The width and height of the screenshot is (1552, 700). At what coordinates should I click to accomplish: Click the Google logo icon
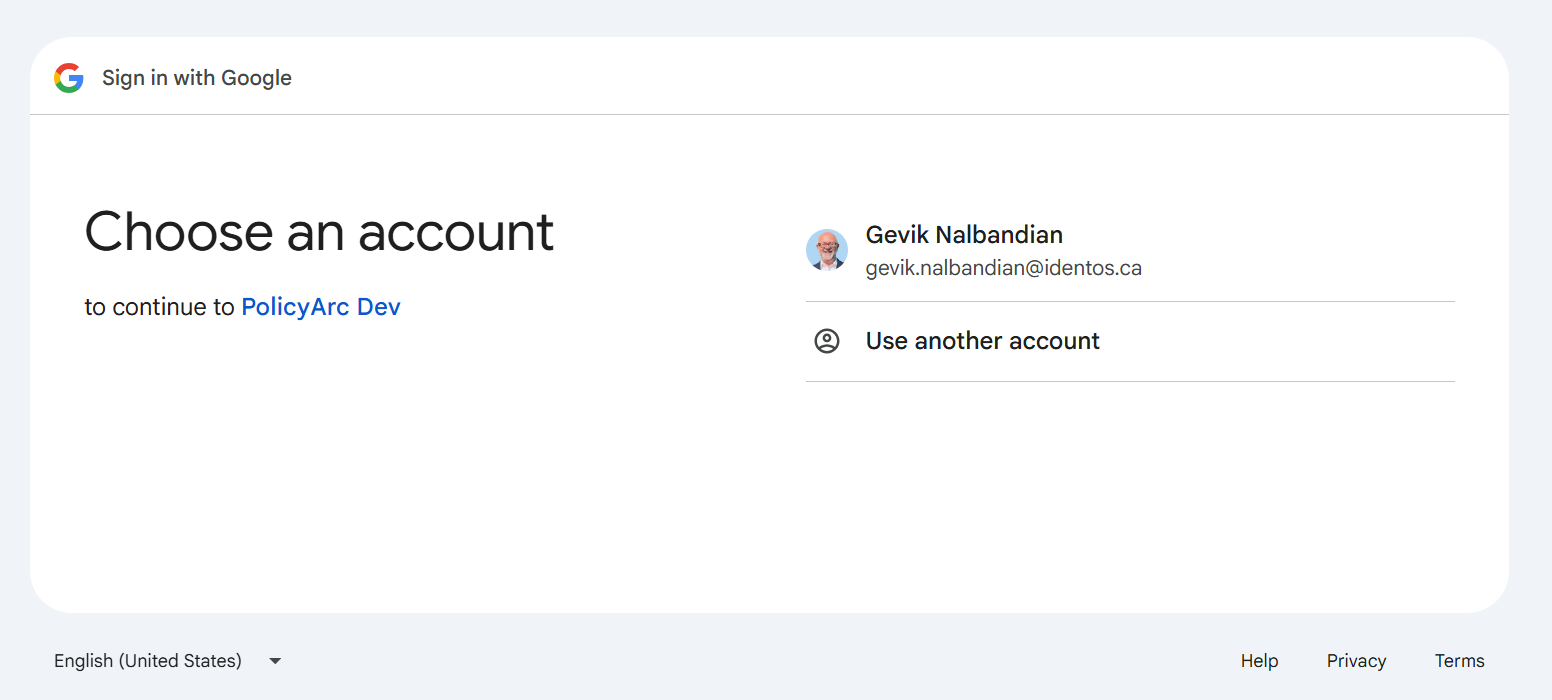(x=69, y=78)
